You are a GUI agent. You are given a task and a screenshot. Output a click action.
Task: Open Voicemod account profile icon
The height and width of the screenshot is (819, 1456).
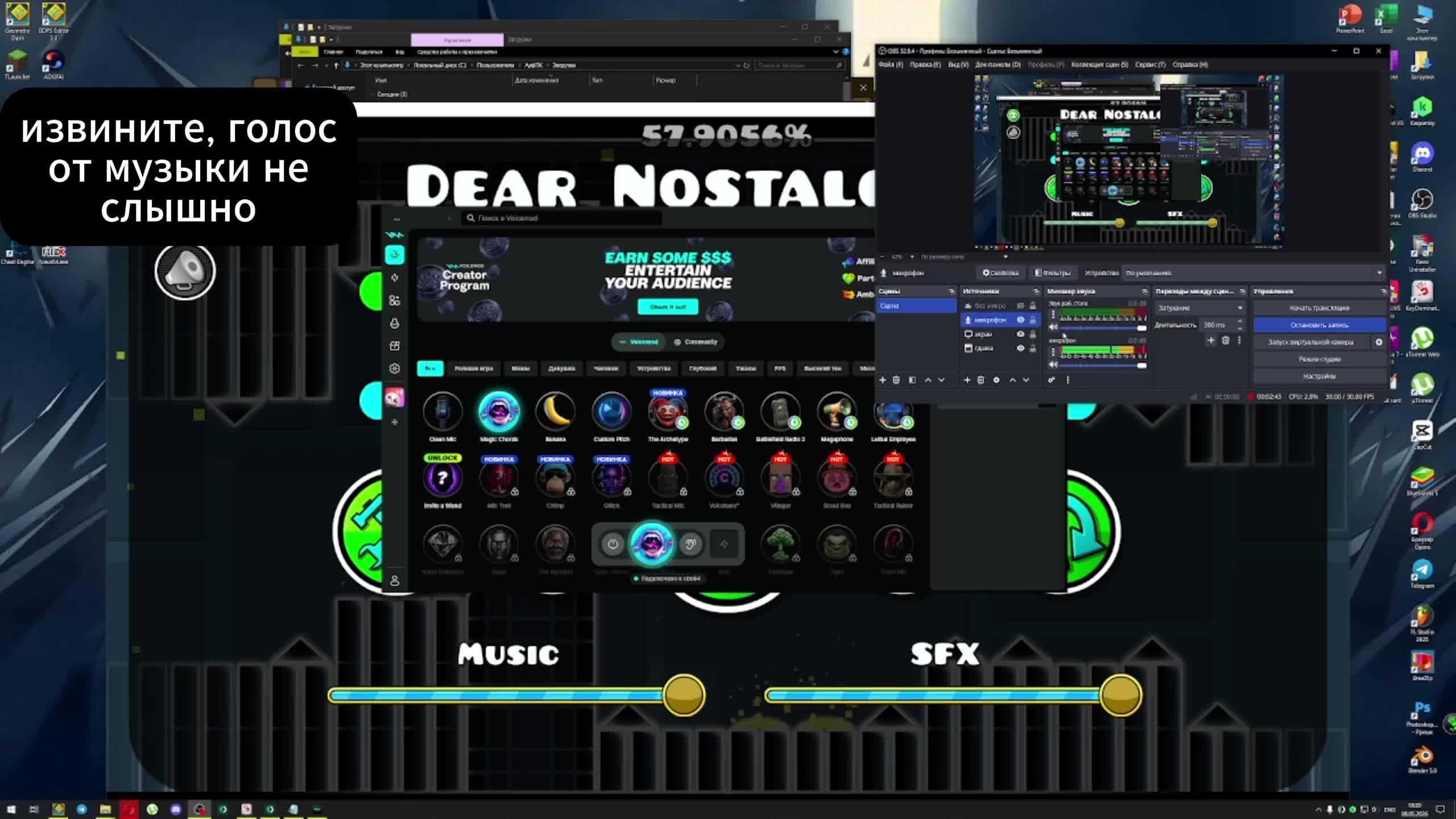coord(395,581)
